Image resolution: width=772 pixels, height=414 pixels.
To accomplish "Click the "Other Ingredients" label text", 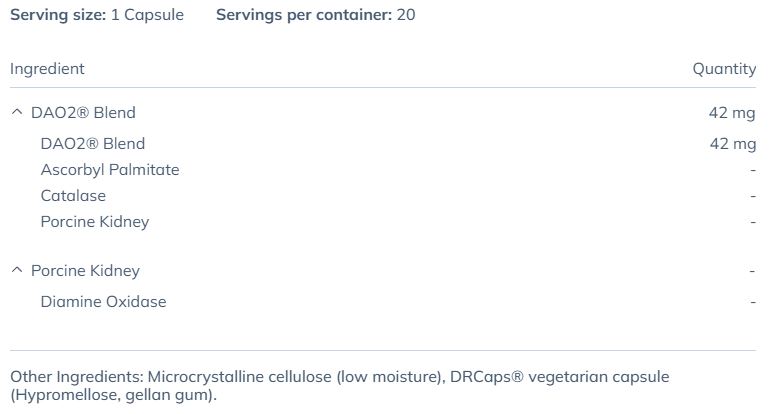I will pos(76,377).
